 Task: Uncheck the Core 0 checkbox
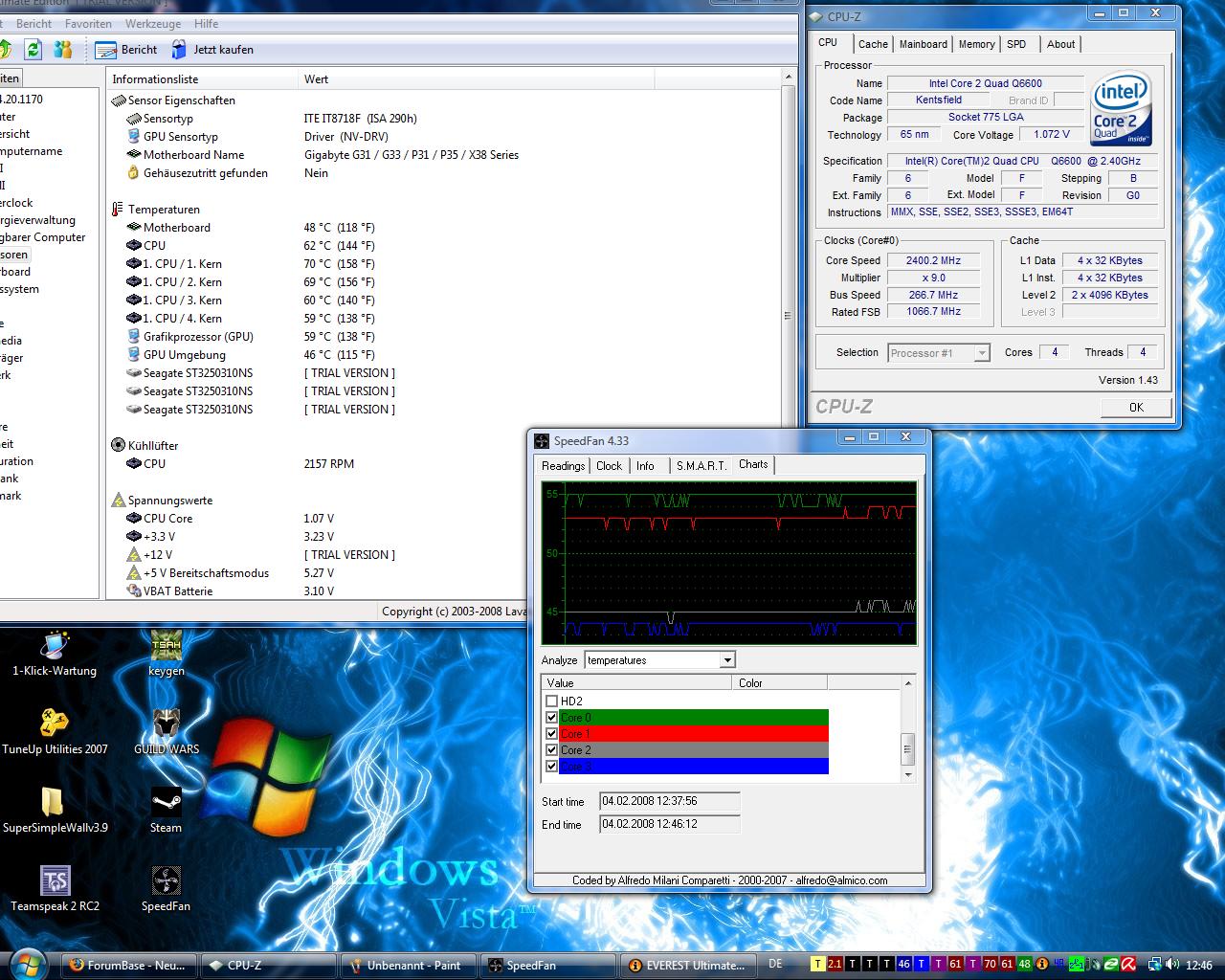pyautogui.click(x=551, y=718)
